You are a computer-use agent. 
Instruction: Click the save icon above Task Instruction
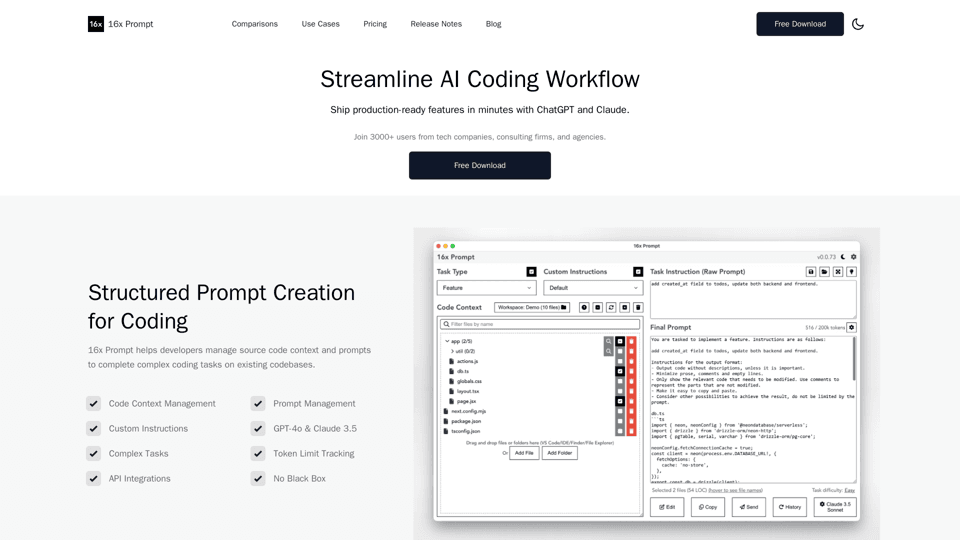coord(811,271)
